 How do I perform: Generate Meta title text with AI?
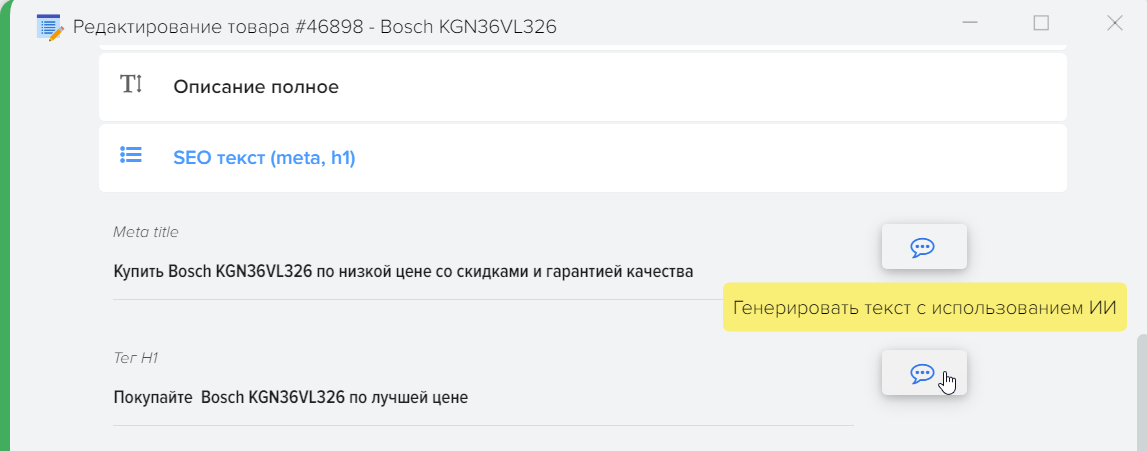coord(923,247)
